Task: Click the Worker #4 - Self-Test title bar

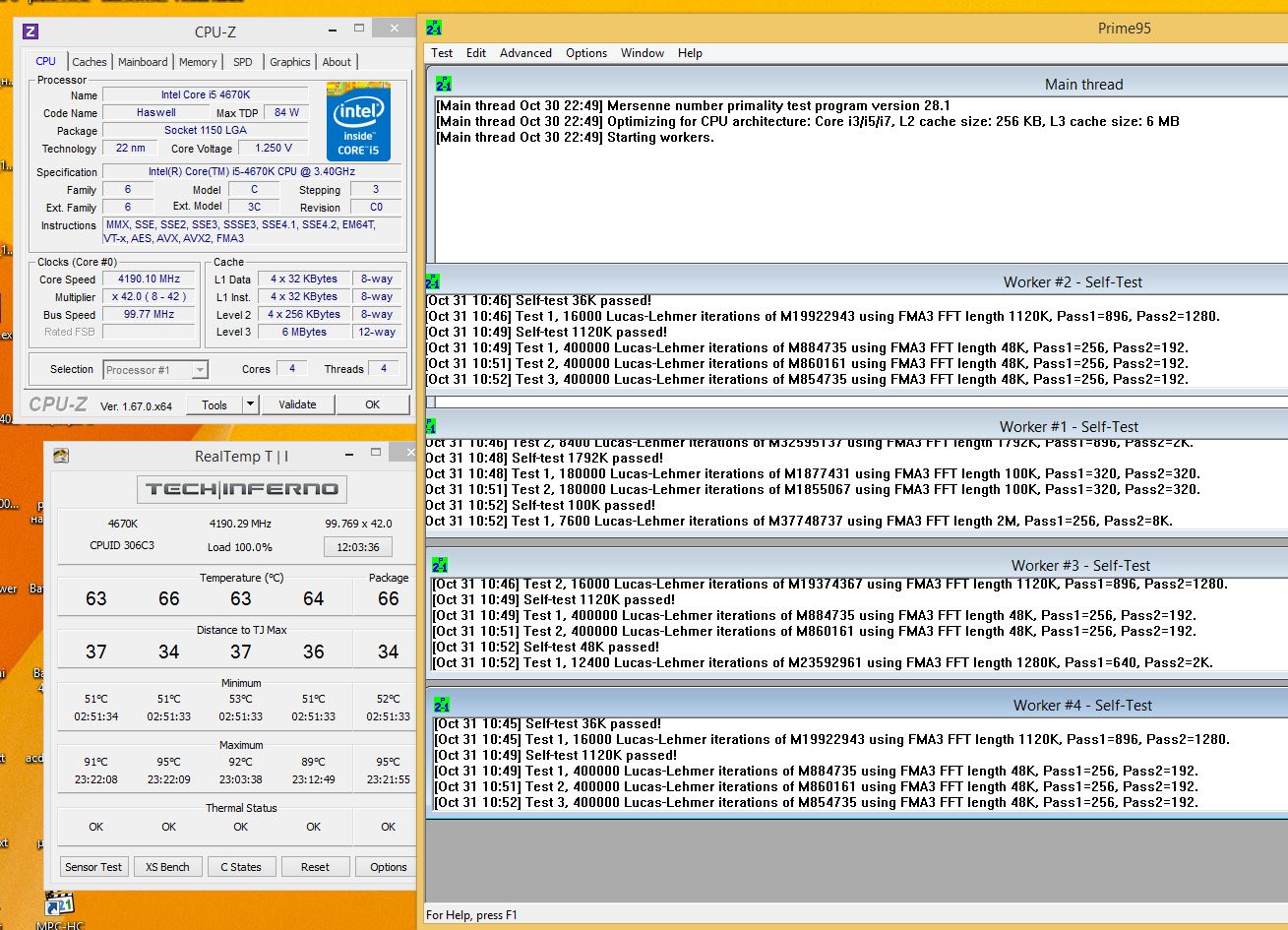Action: click(x=856, y=705)
